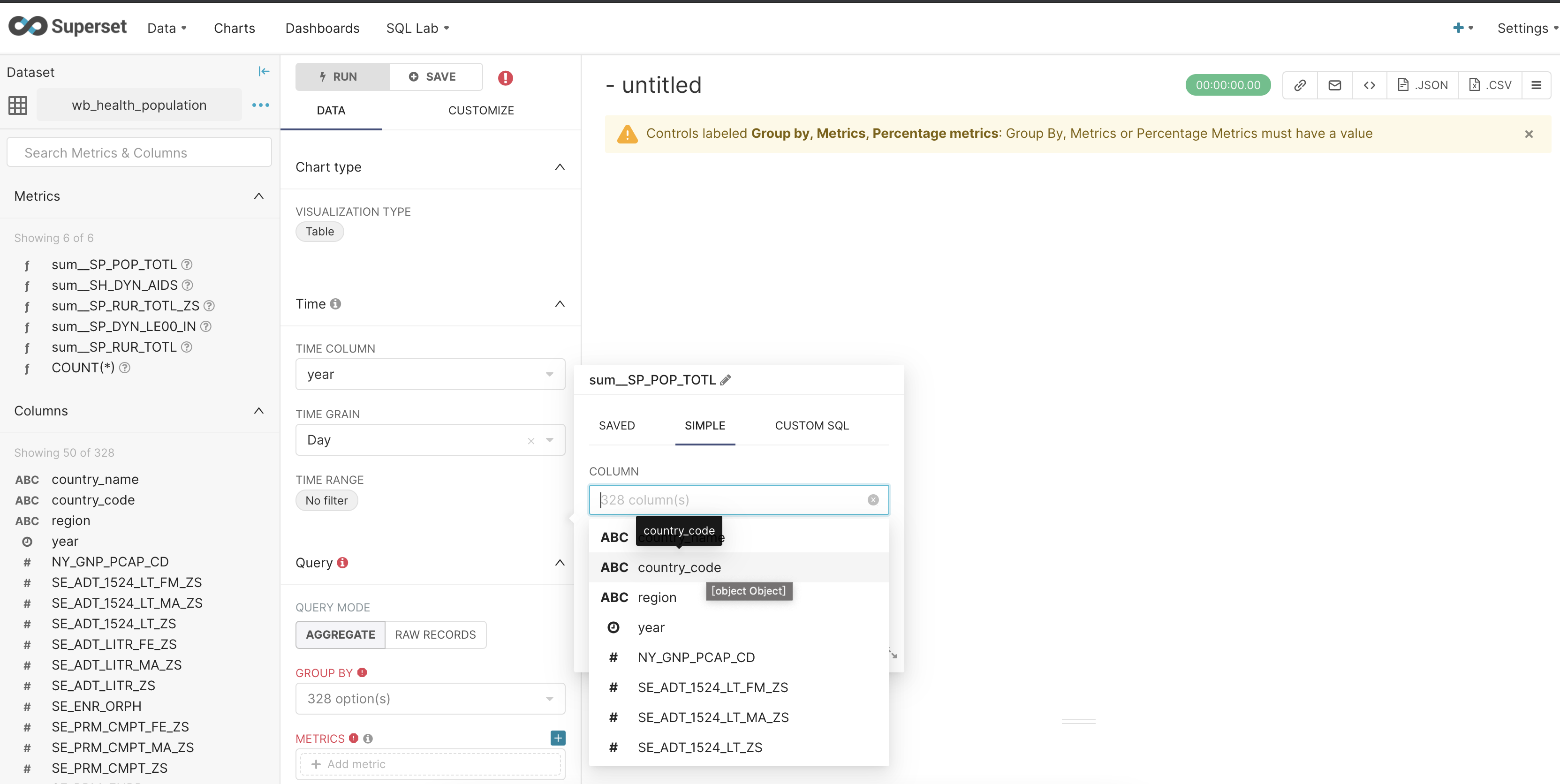
Task: Click the RUN button
Action: tap(341, 76)
